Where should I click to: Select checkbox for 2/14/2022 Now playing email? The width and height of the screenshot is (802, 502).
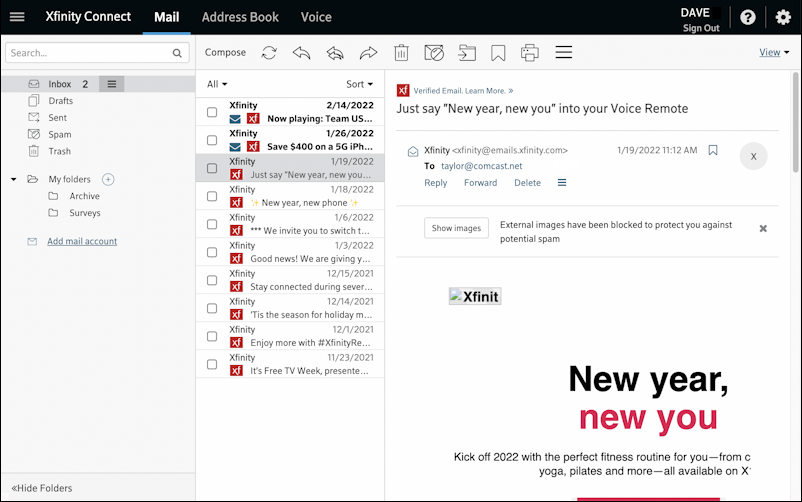[x=212, y=112]
